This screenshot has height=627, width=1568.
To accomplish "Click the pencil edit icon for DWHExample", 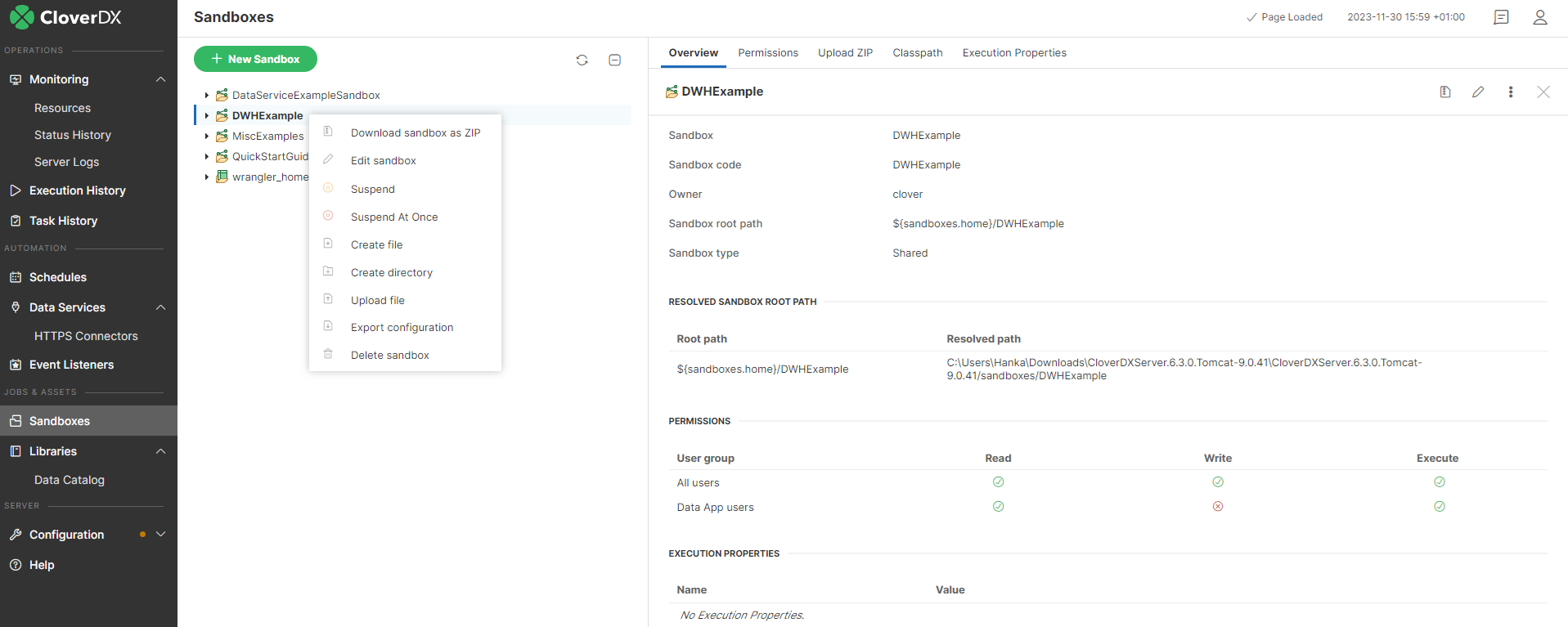I will tap(1477, 92).
